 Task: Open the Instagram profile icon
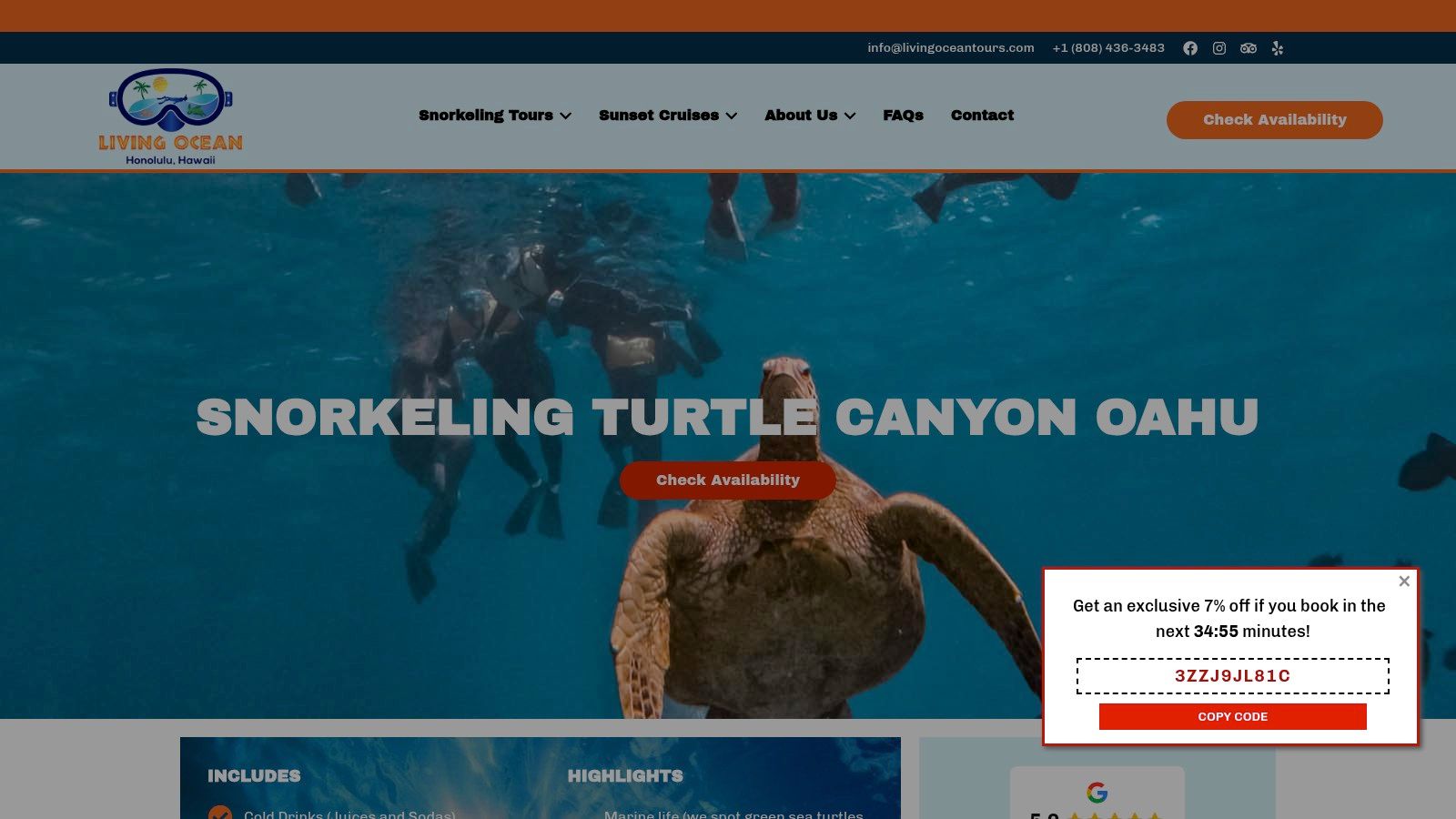(1219, 48)
